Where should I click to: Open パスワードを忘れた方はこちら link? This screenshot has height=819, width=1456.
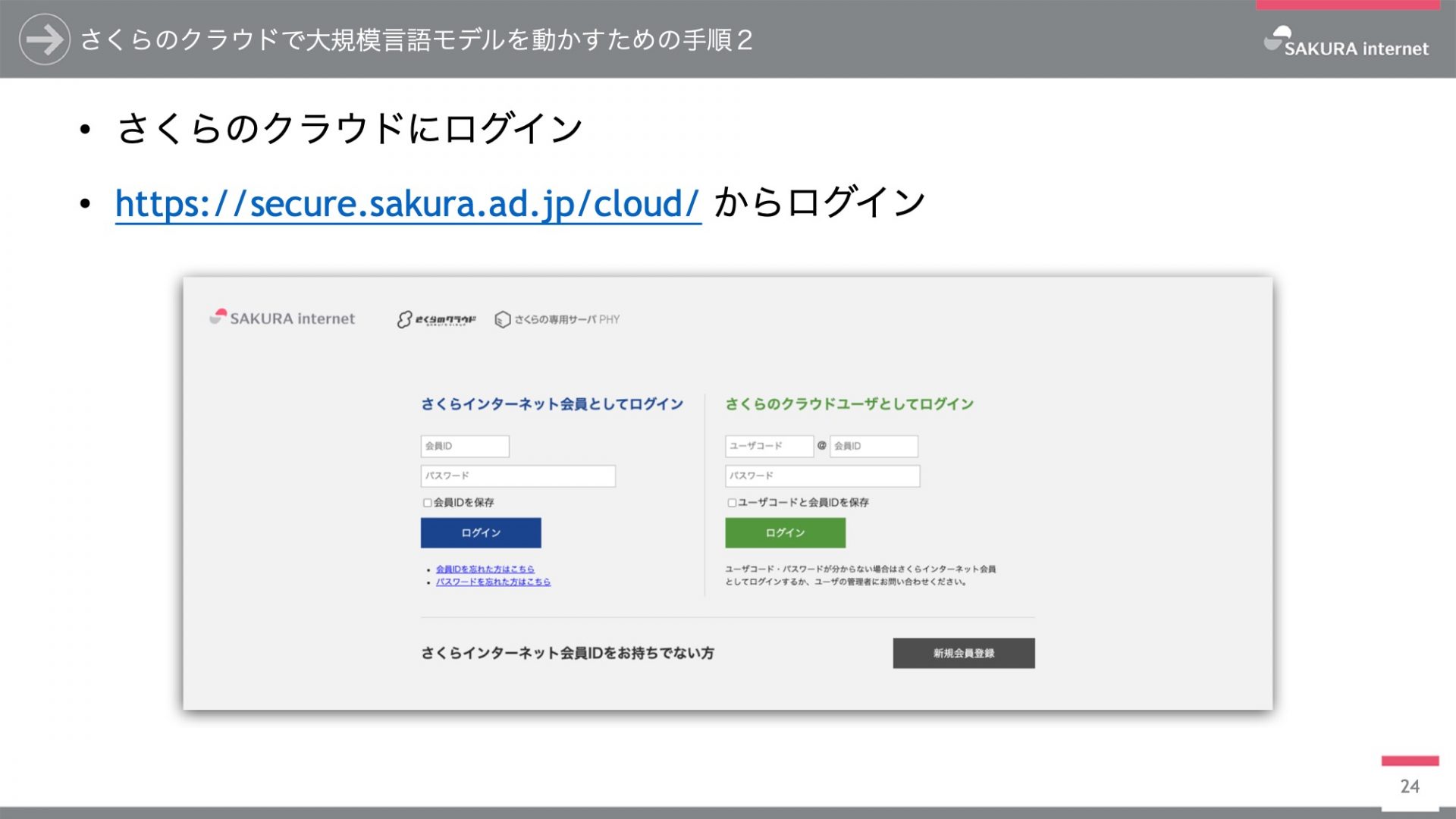(493, 582)
